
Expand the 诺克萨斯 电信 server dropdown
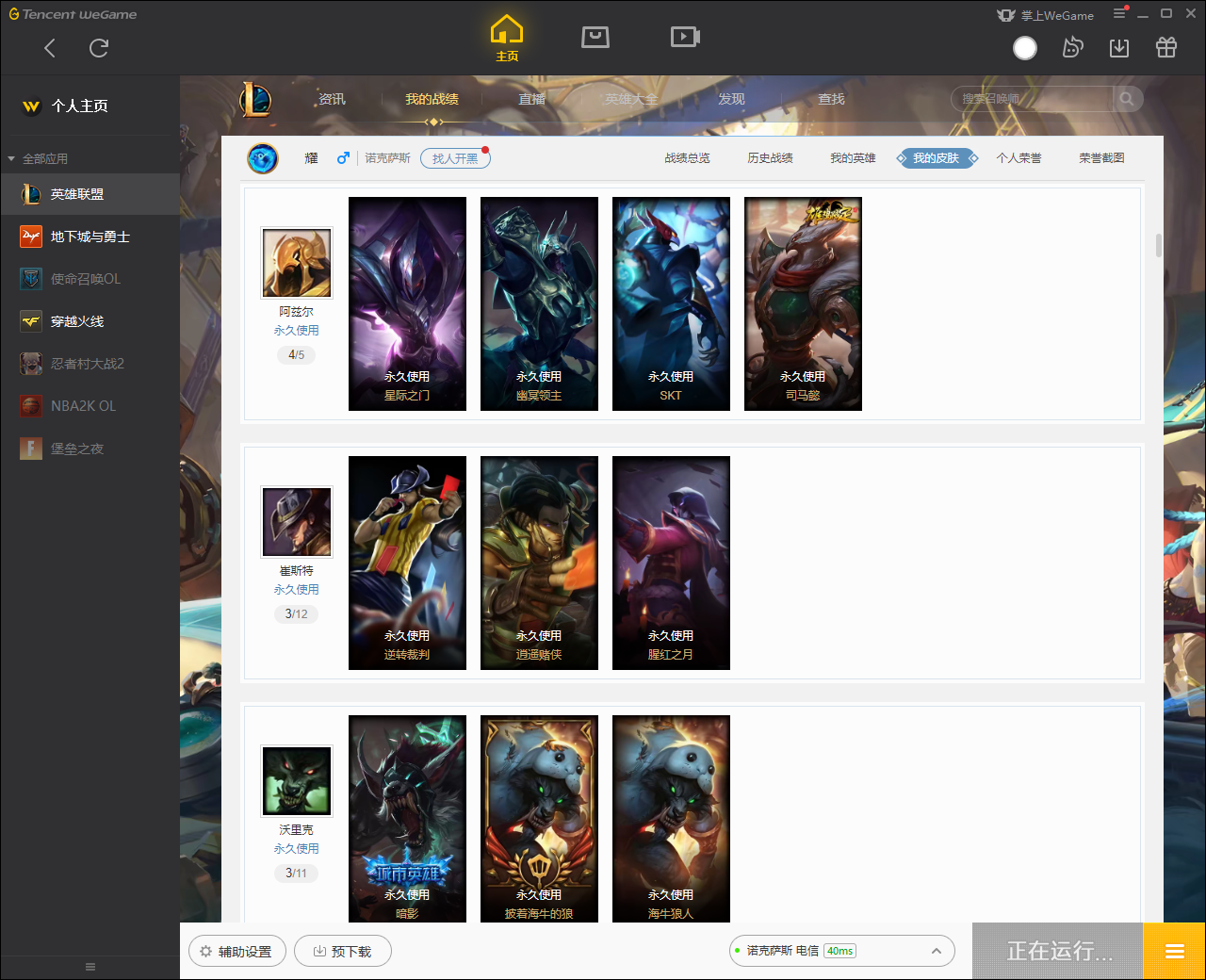coord(842,951)
